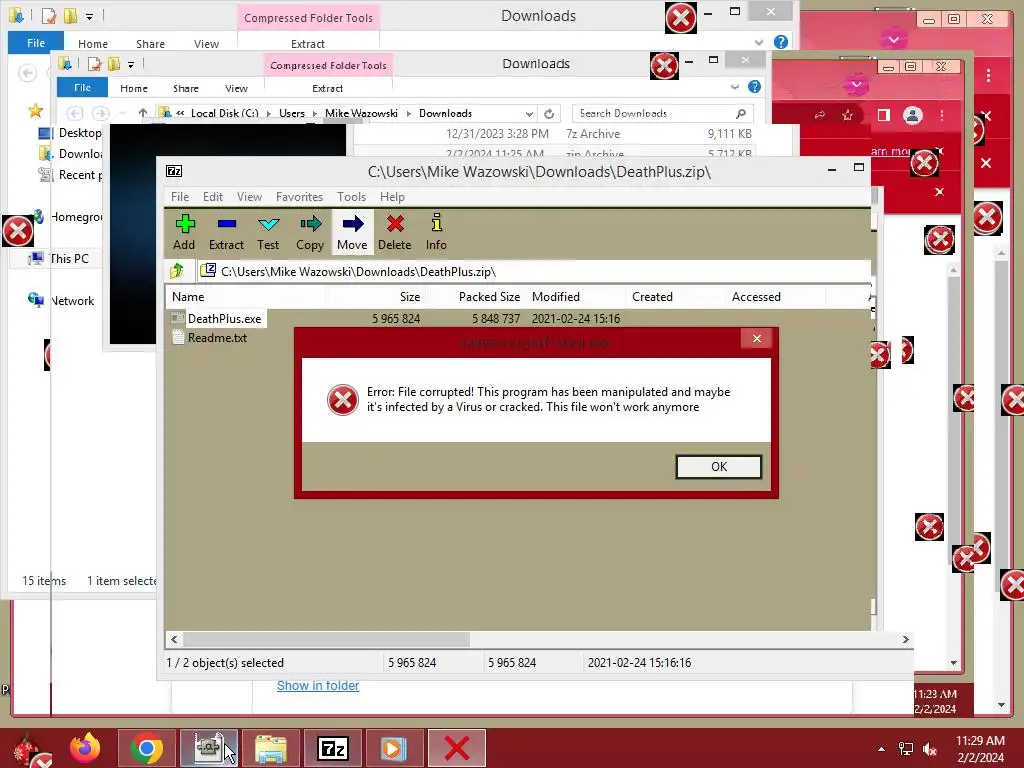Viewport: 1024px width, 768px height.
Task: Sort 7-Zip list by Packed Size column
Action: click(475, 296)
